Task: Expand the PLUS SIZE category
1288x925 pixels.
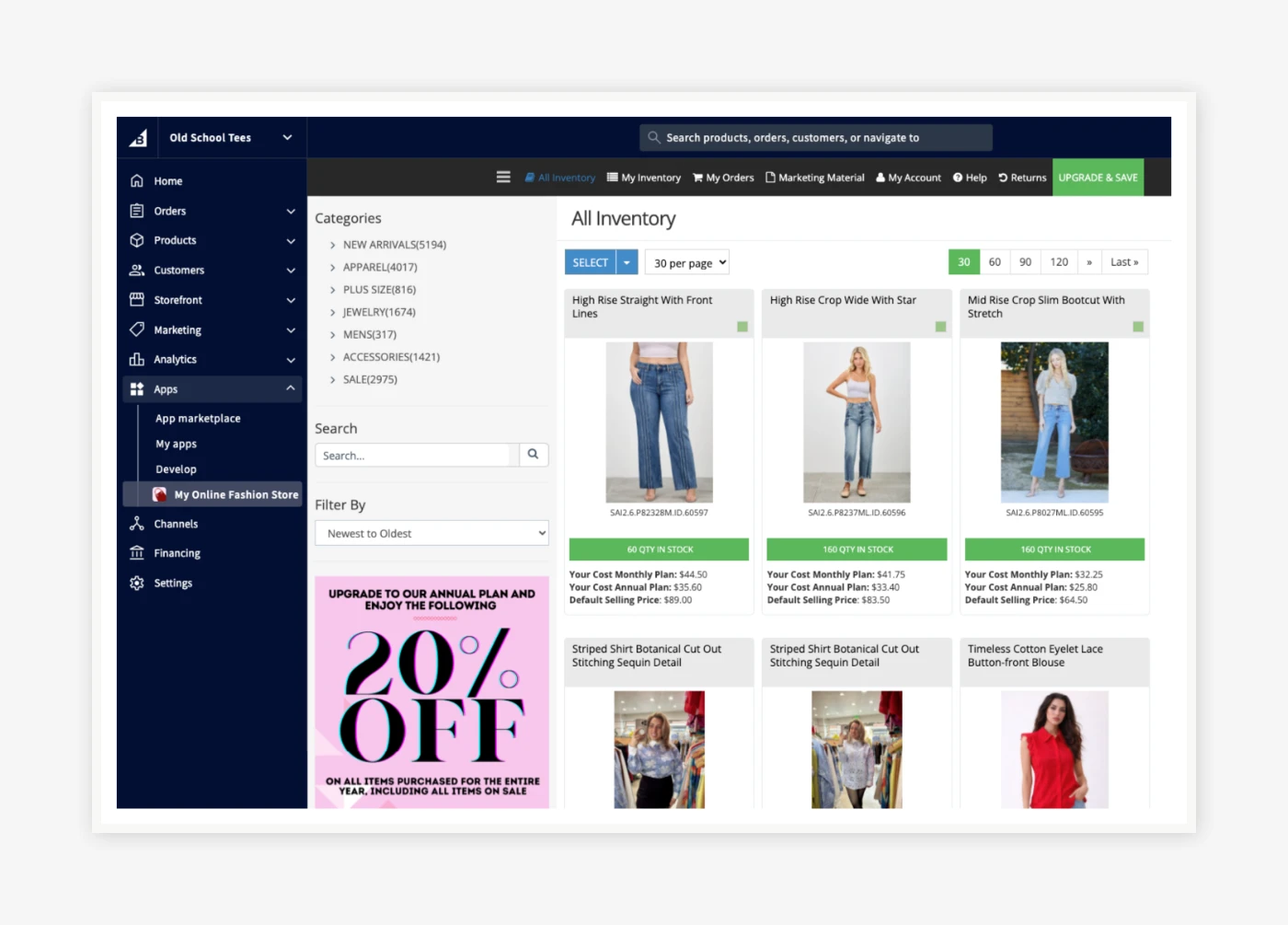Action: coord(332,290)
